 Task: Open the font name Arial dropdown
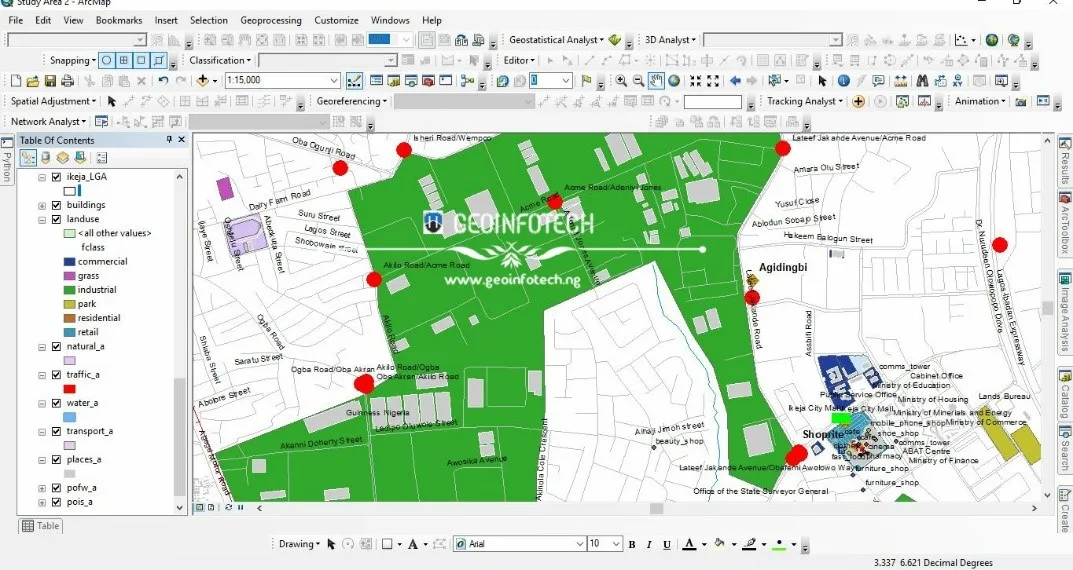(x=580, y=544)
